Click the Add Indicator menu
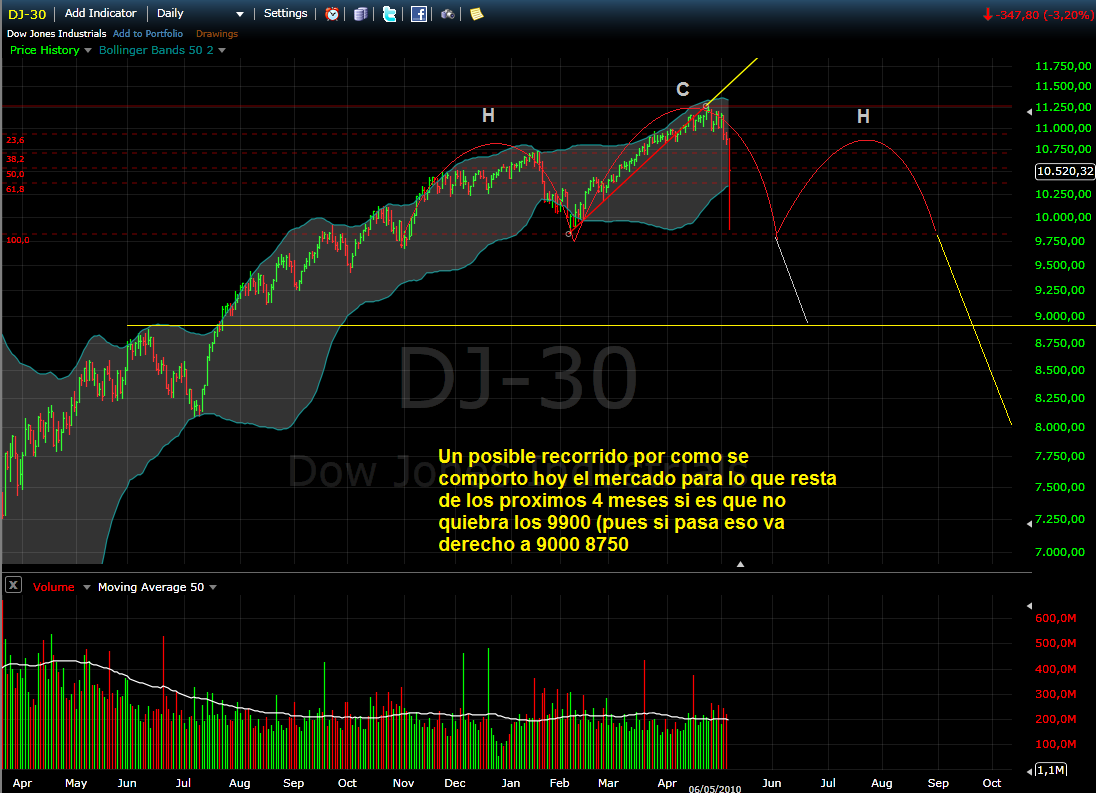Image resolution: width=1096 pixels, height=793 pixels. (x=101, y=13)
